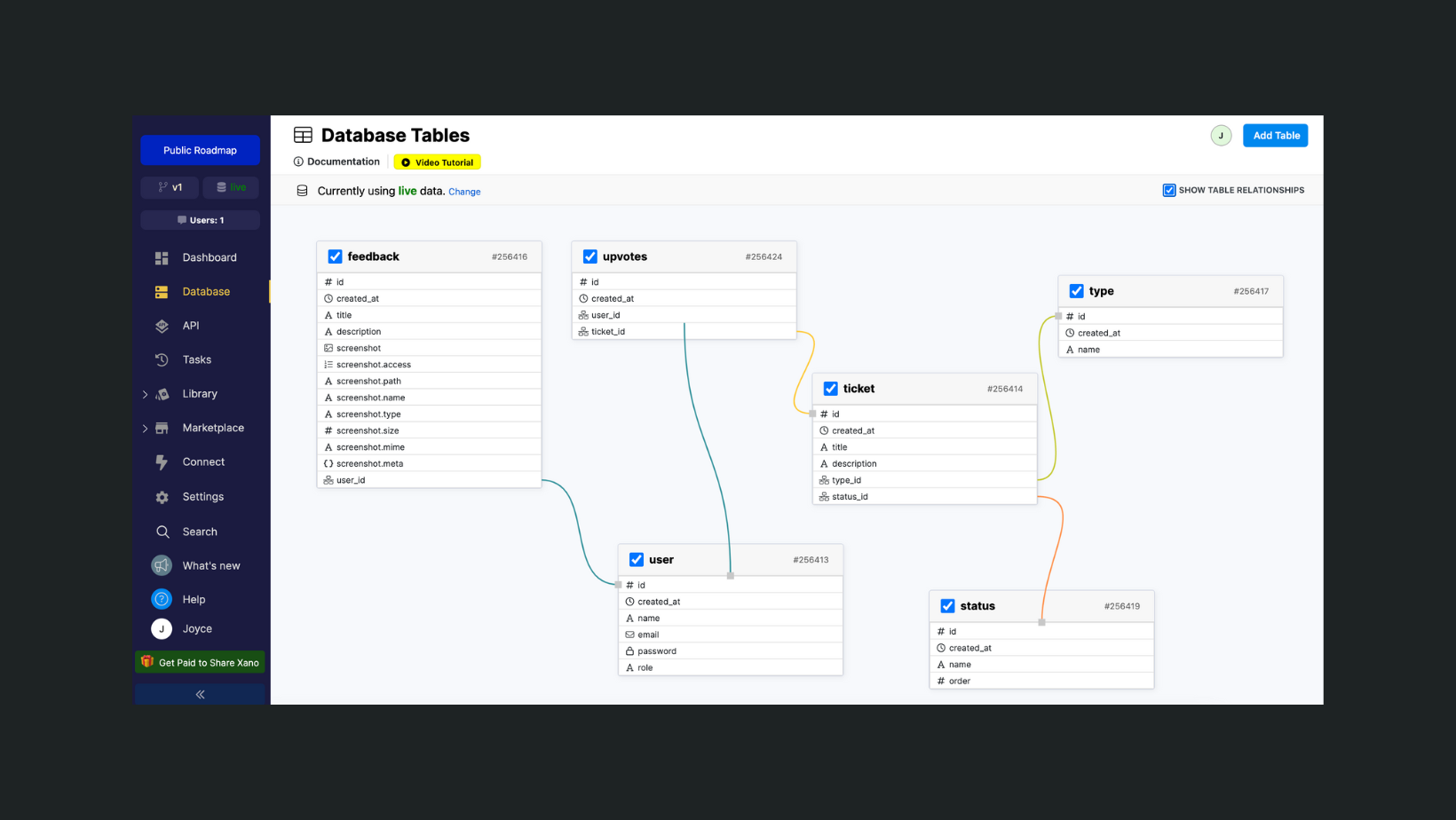
Task: Click the Connect lightning bolt icon
Action: (x=162, y=462)
